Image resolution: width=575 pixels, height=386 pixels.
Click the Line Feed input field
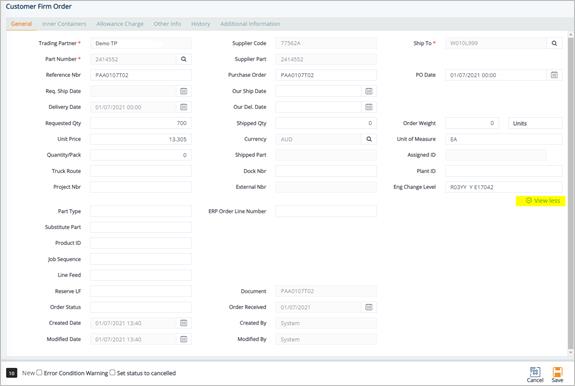click(141, 275)
